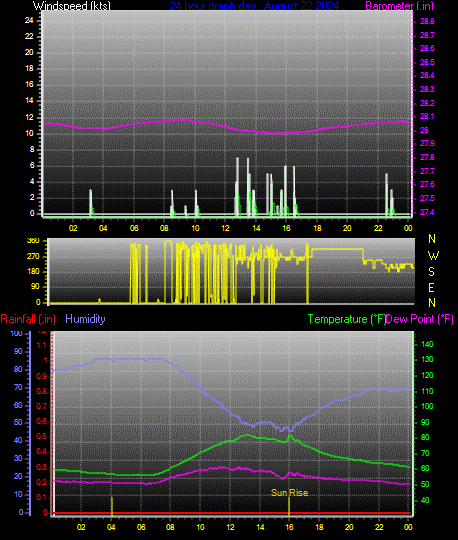The height and width of the screenshot is (540, 458).
Task: Select the "Dew Point (°F)" legend label
Action: [419, 319]
